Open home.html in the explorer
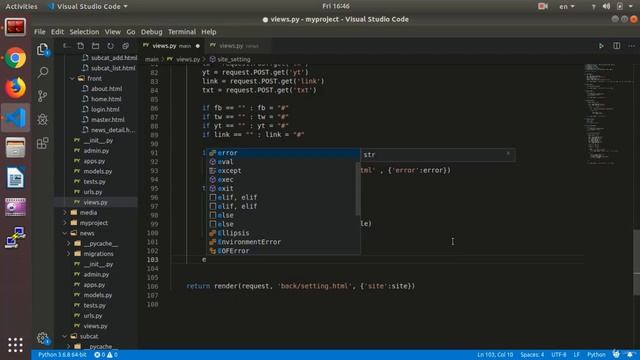Viewport: 640px width, 360px height. pyautogui.click(x=106, y=99)
